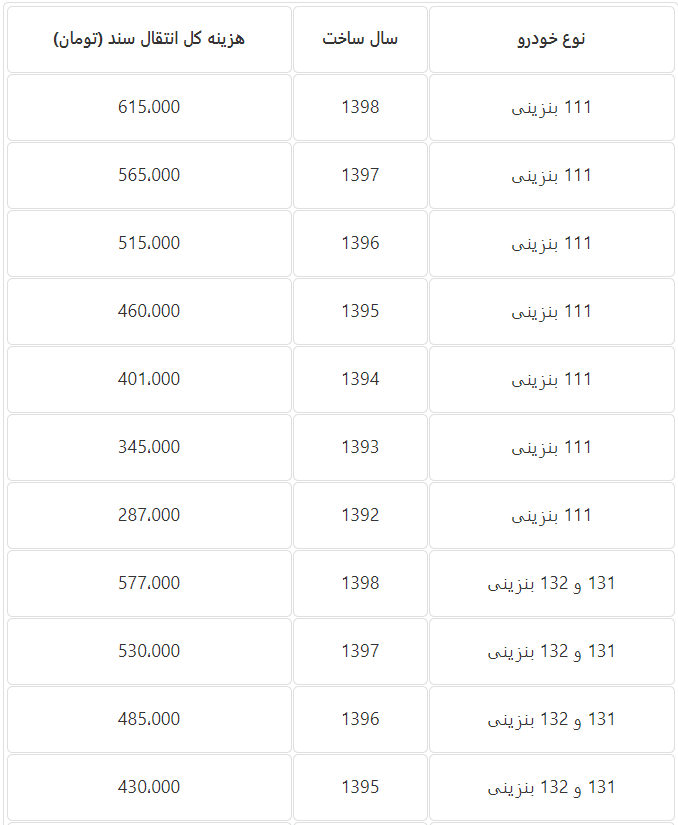The width and height of the screenshot is (678, 825).
Task: Click the 'سال ساخت' column header
Action: (x=360, y=39)
